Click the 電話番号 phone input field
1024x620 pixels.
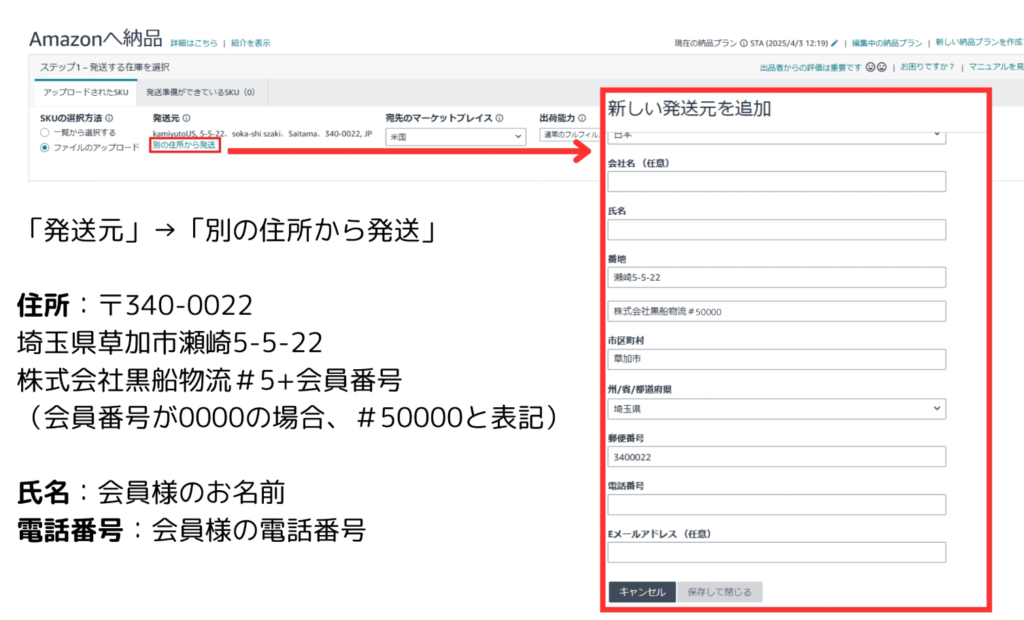coord(776,505)
